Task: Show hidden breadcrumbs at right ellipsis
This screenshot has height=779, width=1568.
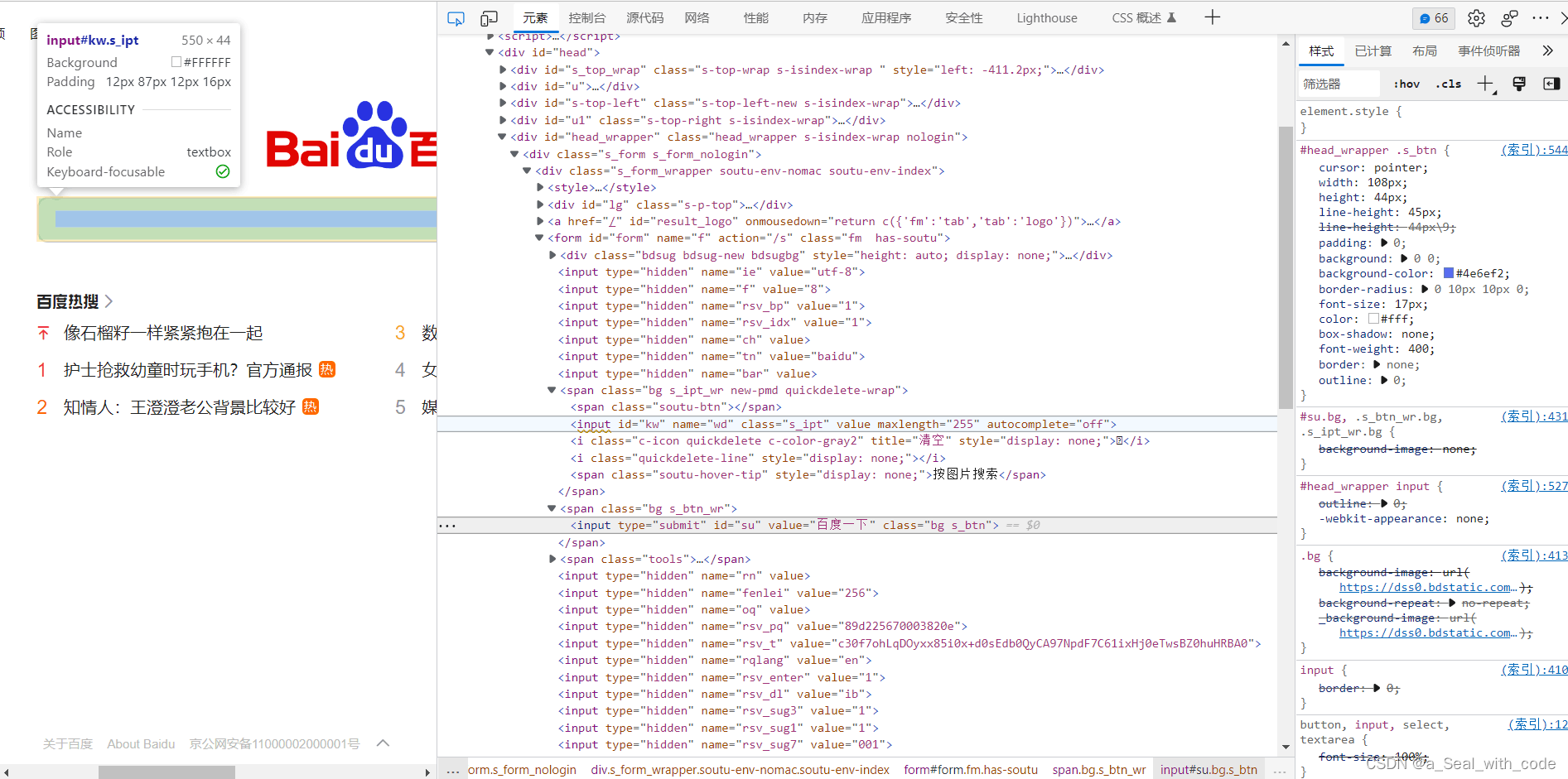Action: click(x=1280, y=770)
